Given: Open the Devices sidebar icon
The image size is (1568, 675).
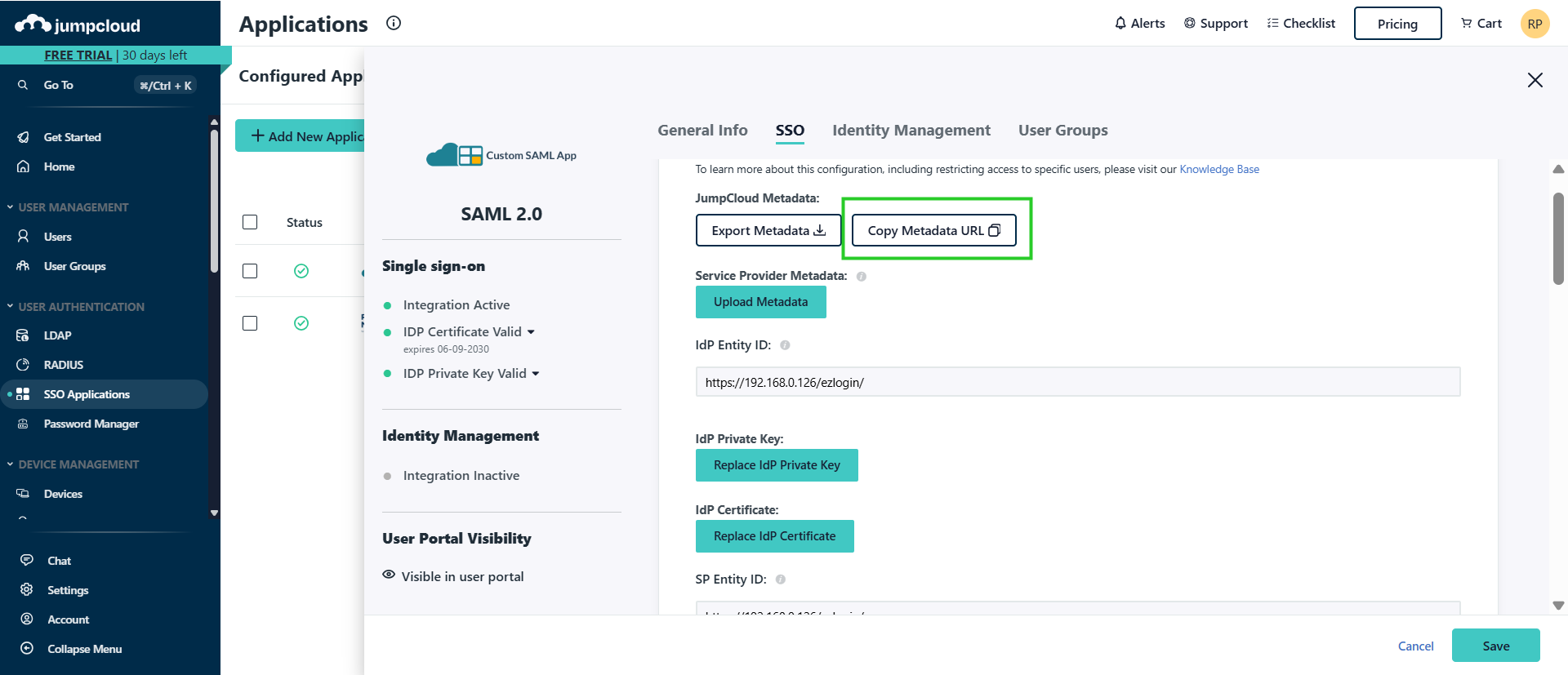Looking at the screenshot, I should point(23,494).
